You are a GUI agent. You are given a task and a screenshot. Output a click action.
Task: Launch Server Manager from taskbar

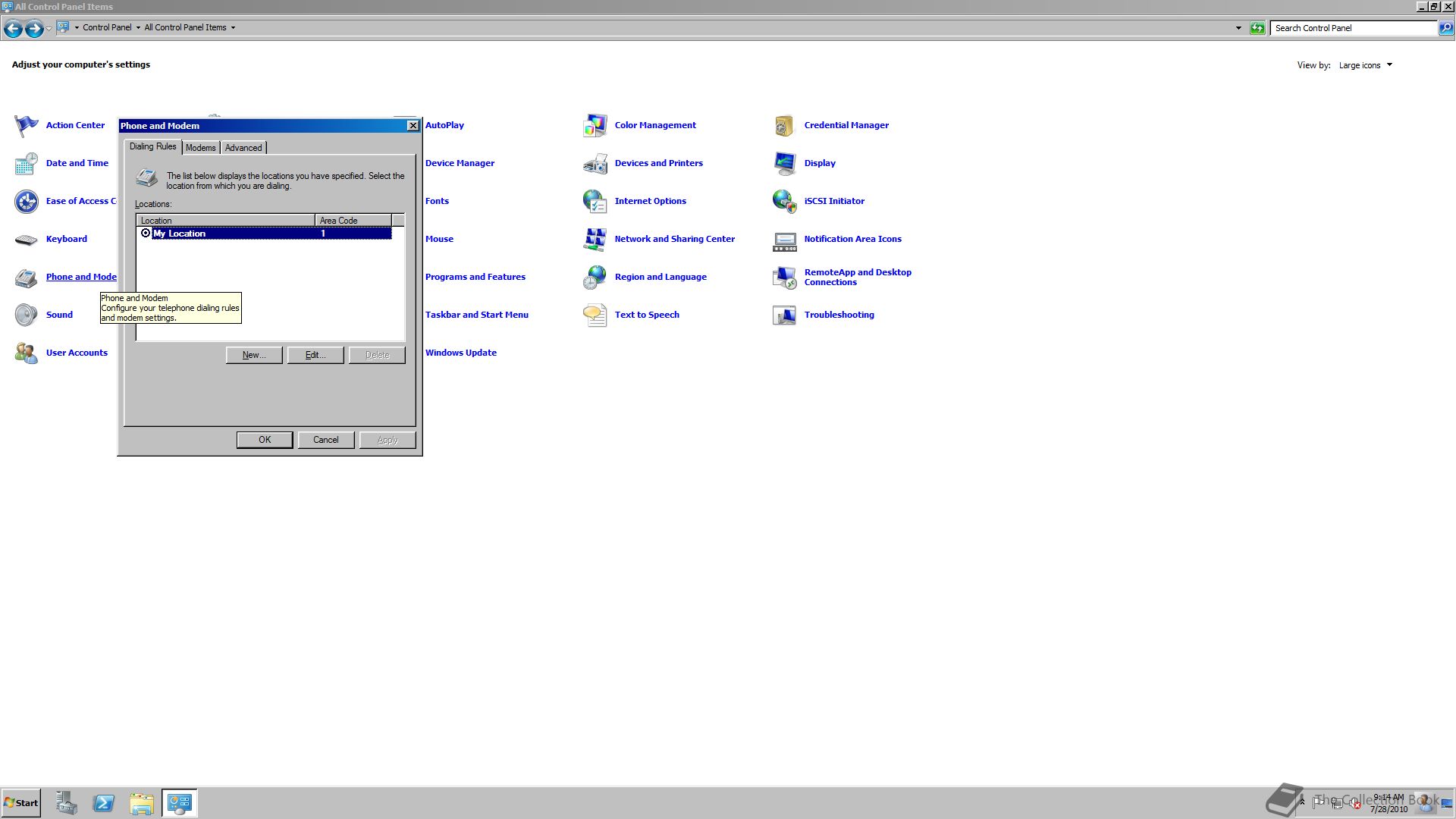point(66,803)
